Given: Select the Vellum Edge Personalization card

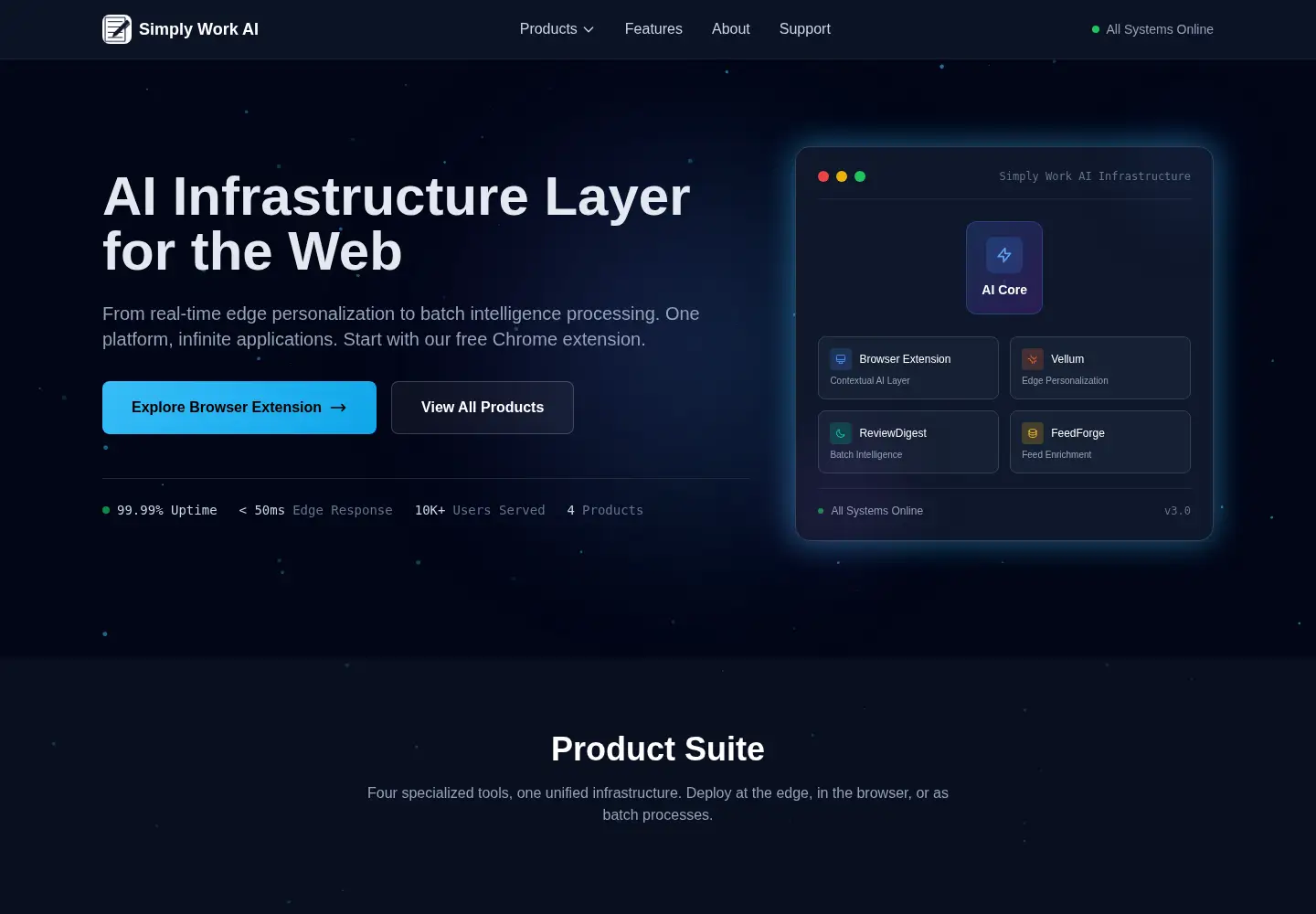Looking at the screenshot, I should 1100,368.
